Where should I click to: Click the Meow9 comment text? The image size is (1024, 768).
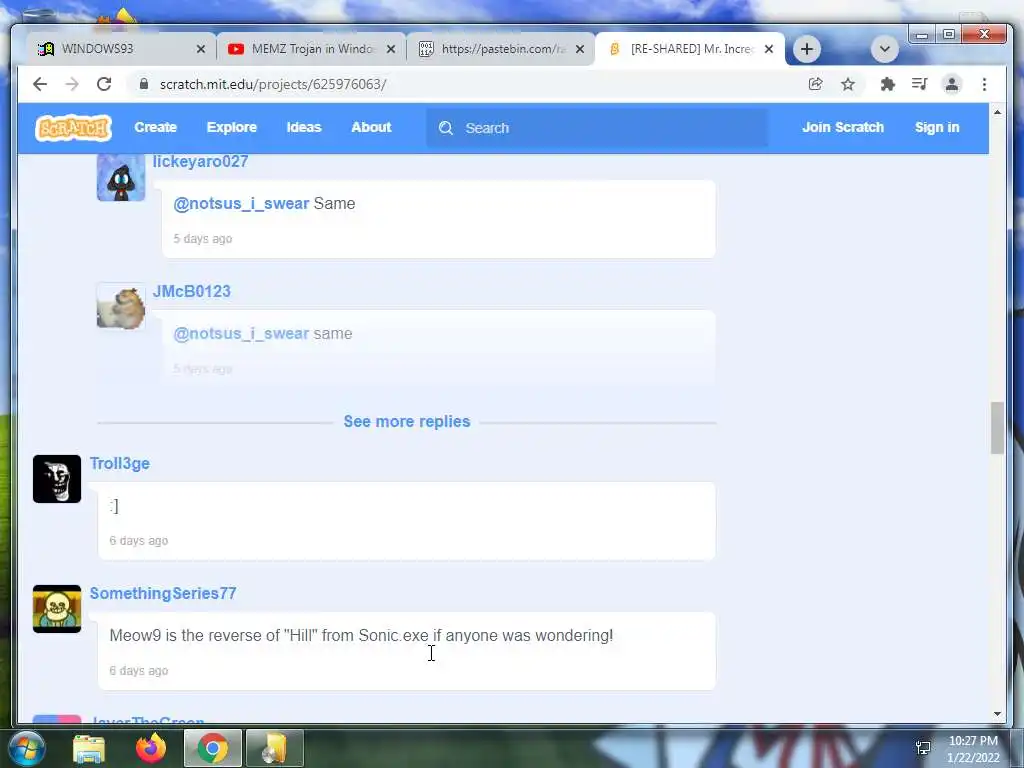click(361, 635)
